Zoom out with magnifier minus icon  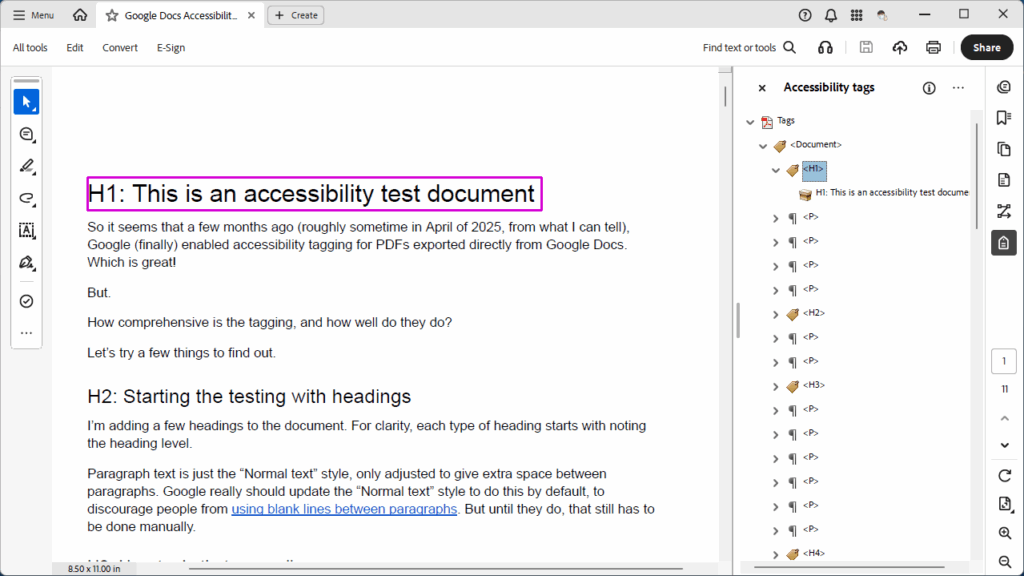point(1004,562)
